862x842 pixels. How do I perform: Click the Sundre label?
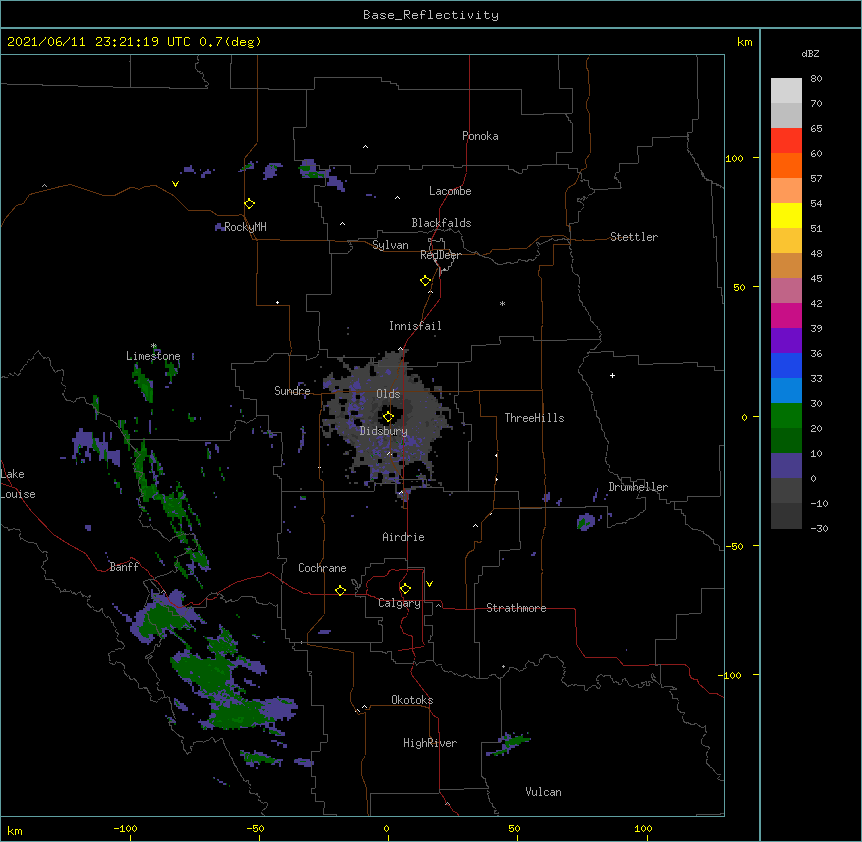292,391
